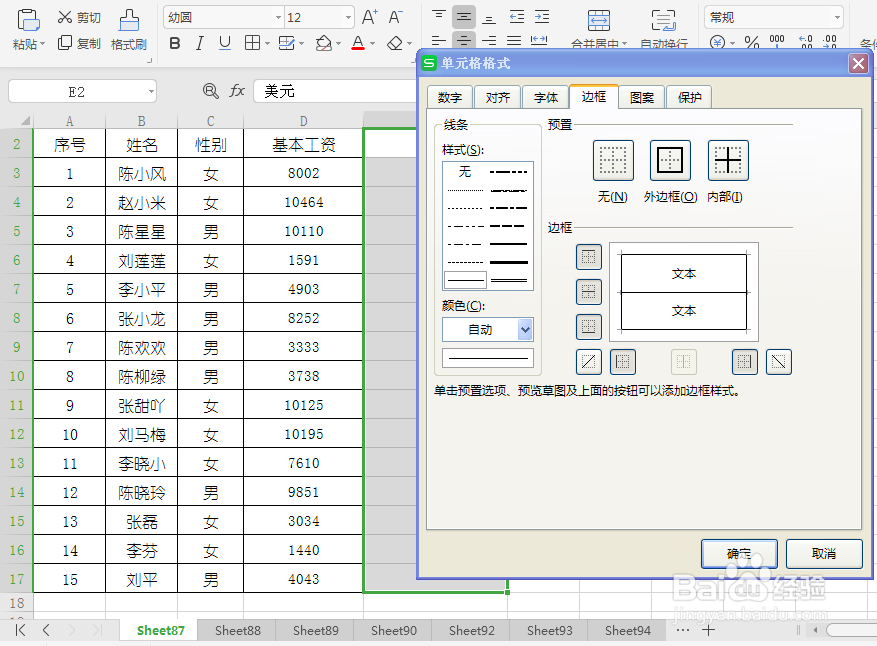Image resolution: width=877 pixels, height=646 pixels.
Task: Select the 外边框 outer border preset
Action: click(x=670, y=160)
